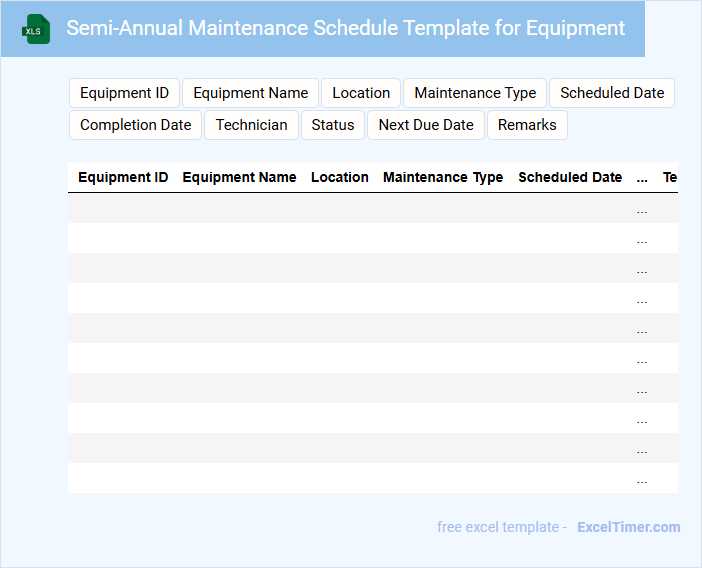
Task: Select the Equipment ID tag
Action: tap(124, 93)
